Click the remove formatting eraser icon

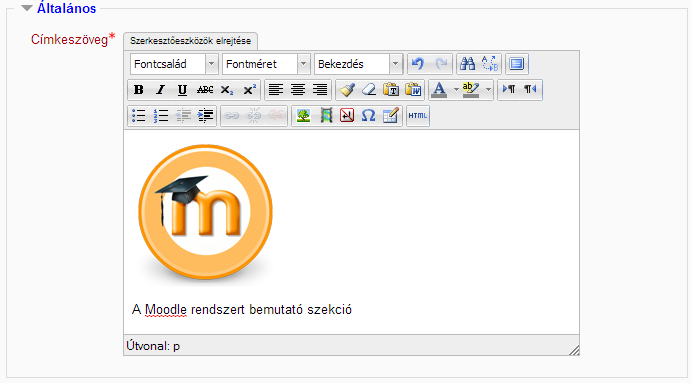pos(369,90)
